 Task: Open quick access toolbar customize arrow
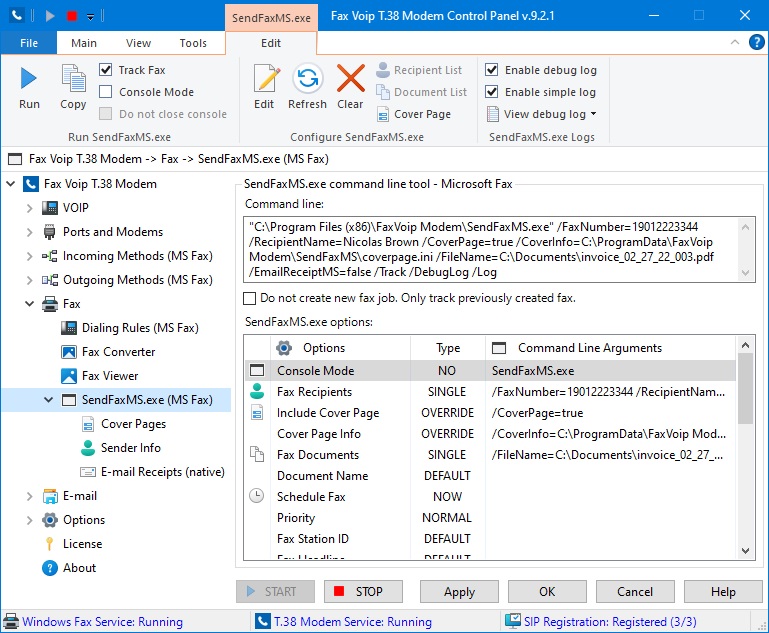[x=90, y=17]
